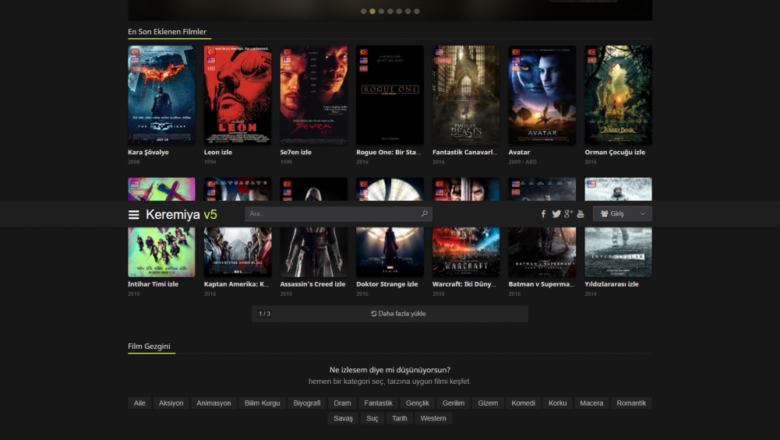Viewport: 780px width, 440px height.
Task: Open the Twitter social icon
Action: point(556,214)
